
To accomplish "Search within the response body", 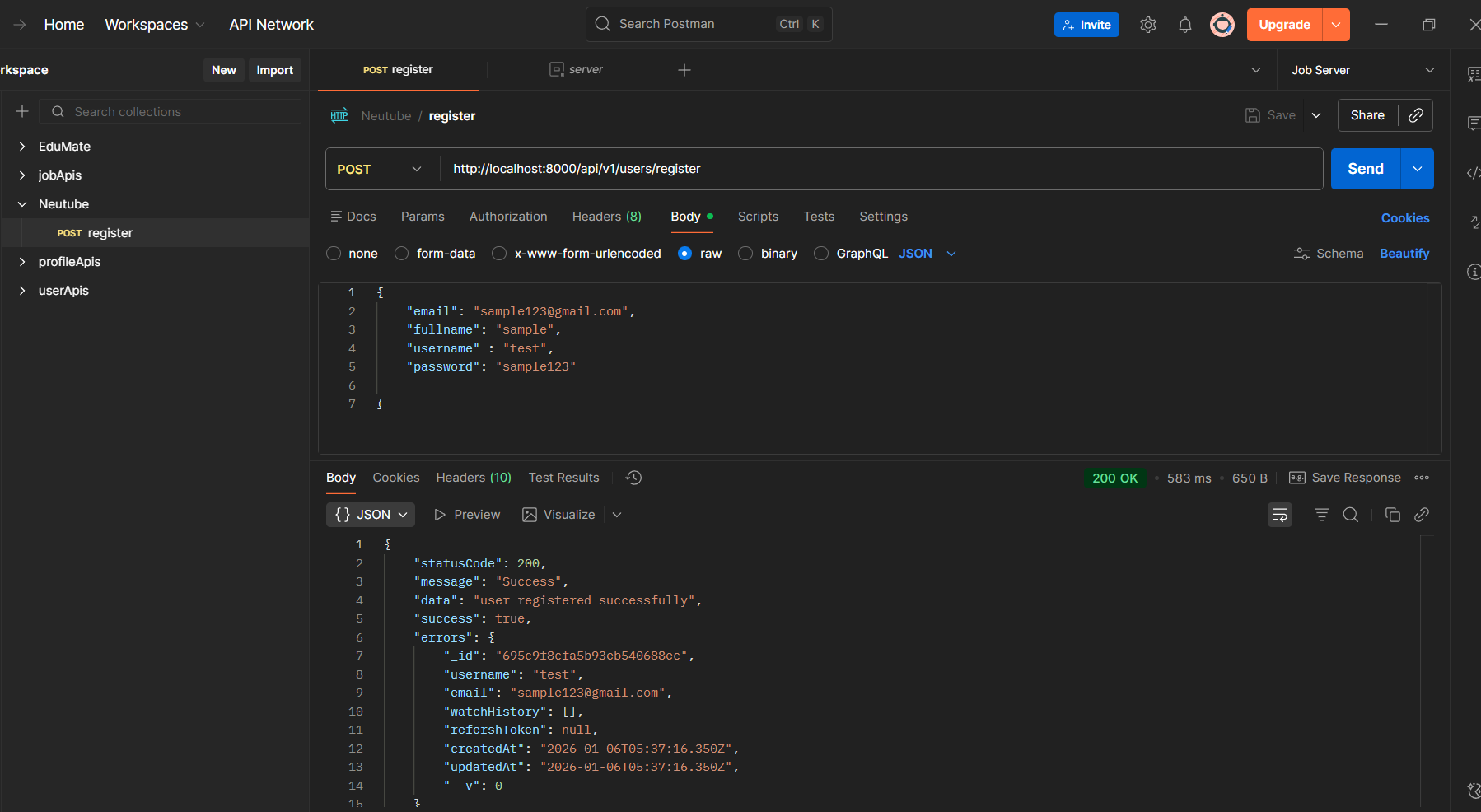I will (1350, 515).
